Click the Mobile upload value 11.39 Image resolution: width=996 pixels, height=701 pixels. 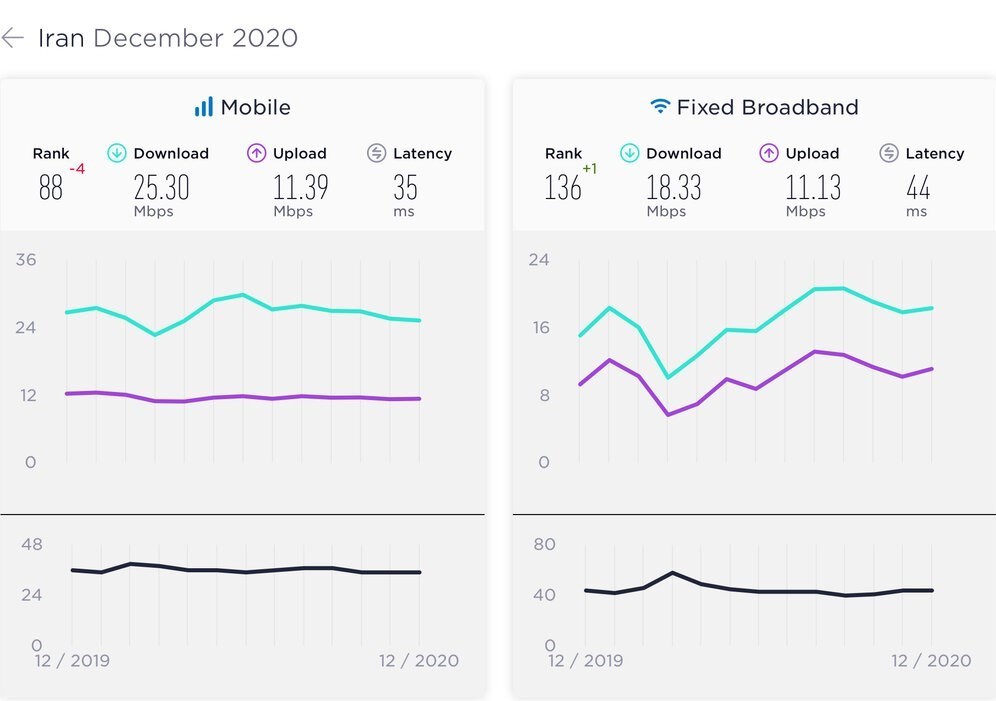point(301,187)
